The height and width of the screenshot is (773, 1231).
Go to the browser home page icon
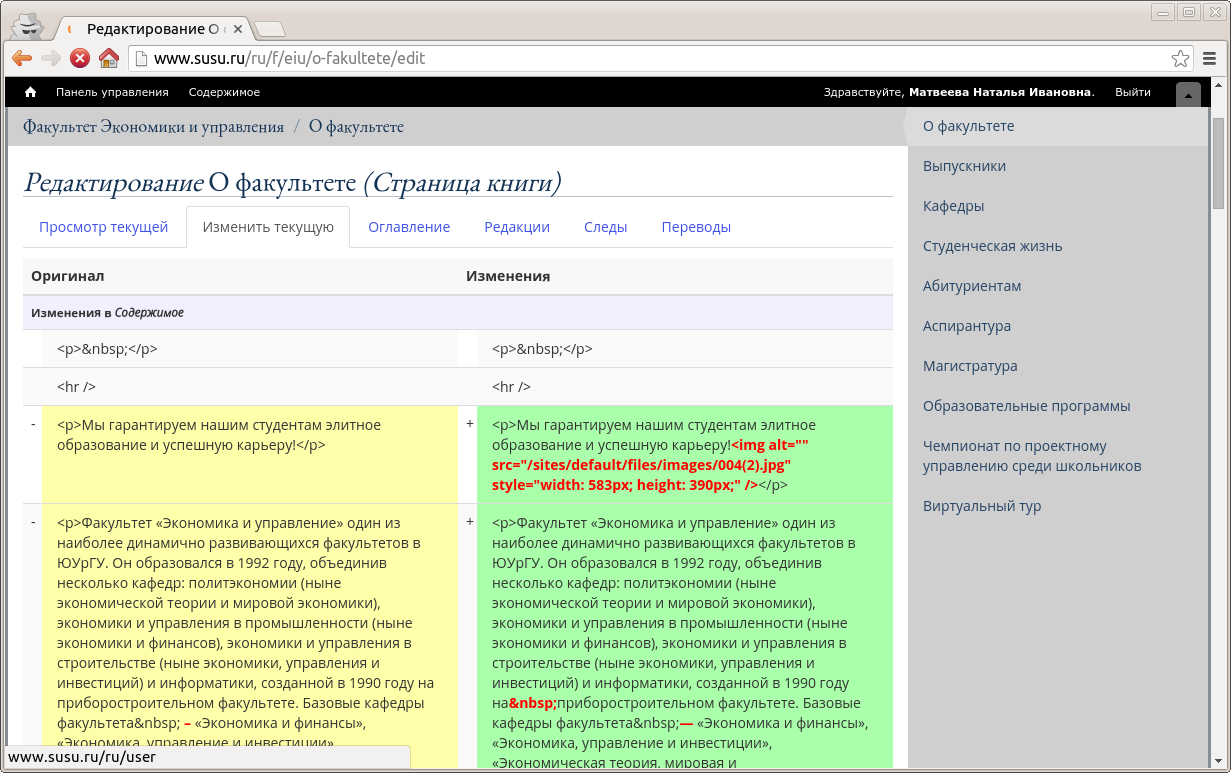[109, 58]
